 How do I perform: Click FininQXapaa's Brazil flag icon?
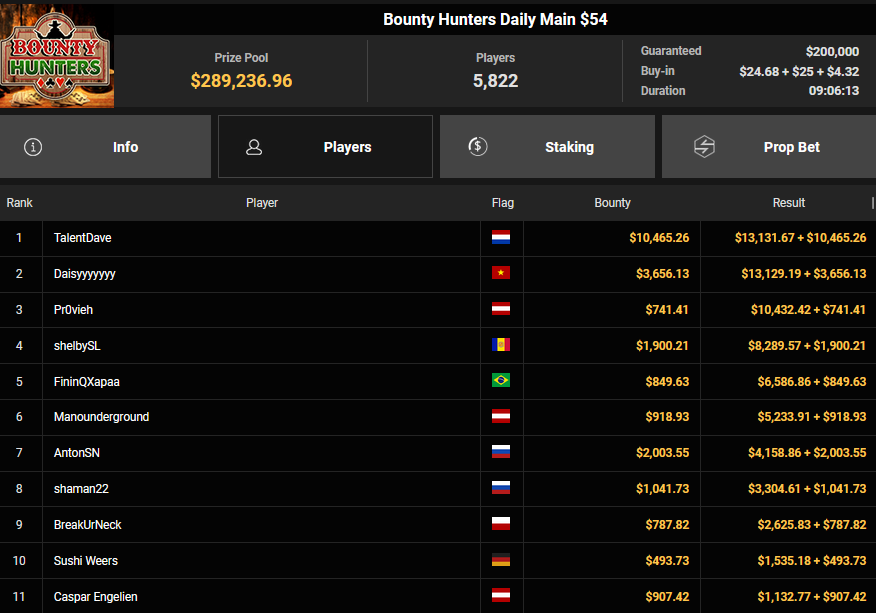pos(501,381)
